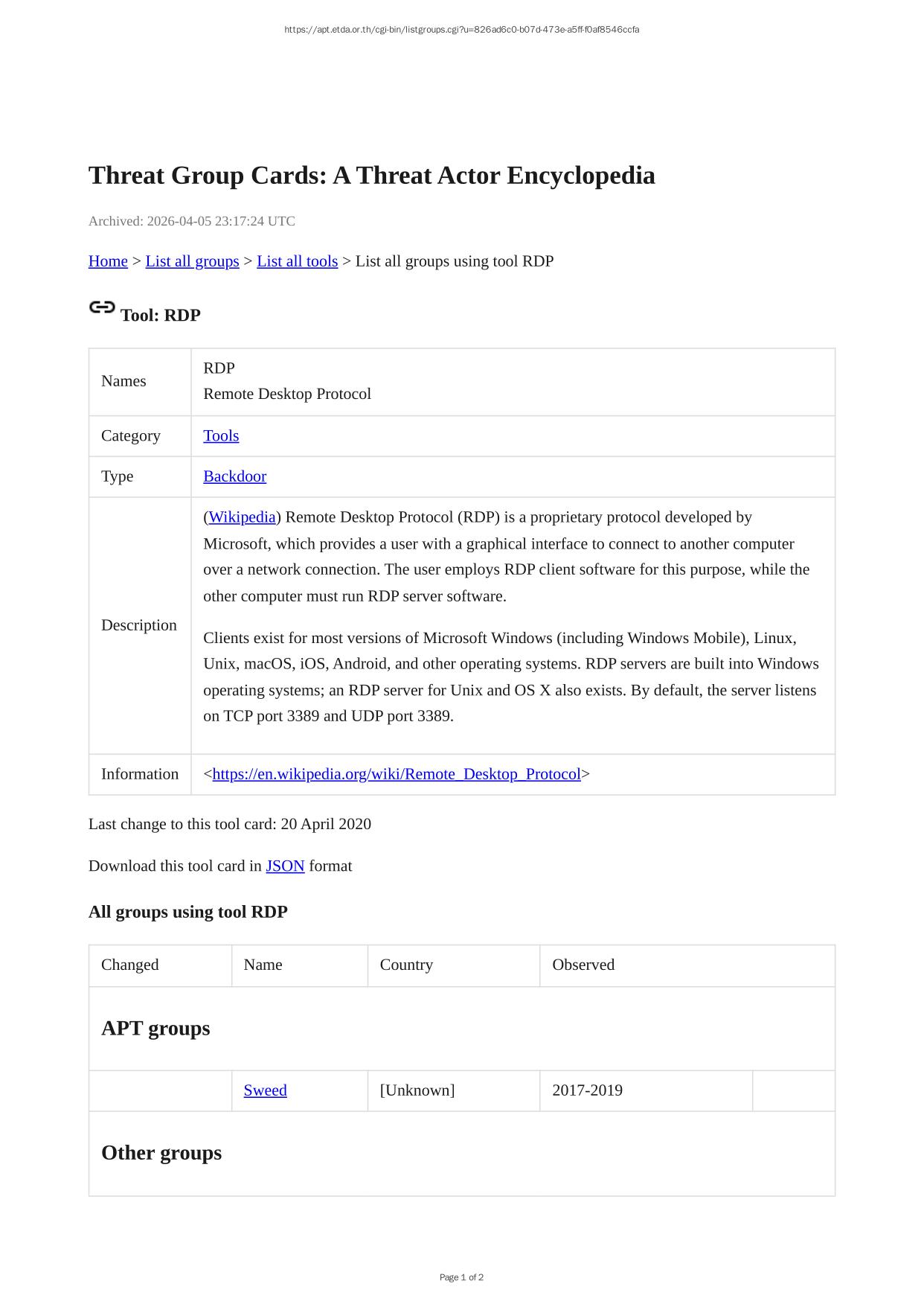This screenshot has height=1307, width=924.
Task: Click the Threat Group Cards page title
Action: click(371, 176)
